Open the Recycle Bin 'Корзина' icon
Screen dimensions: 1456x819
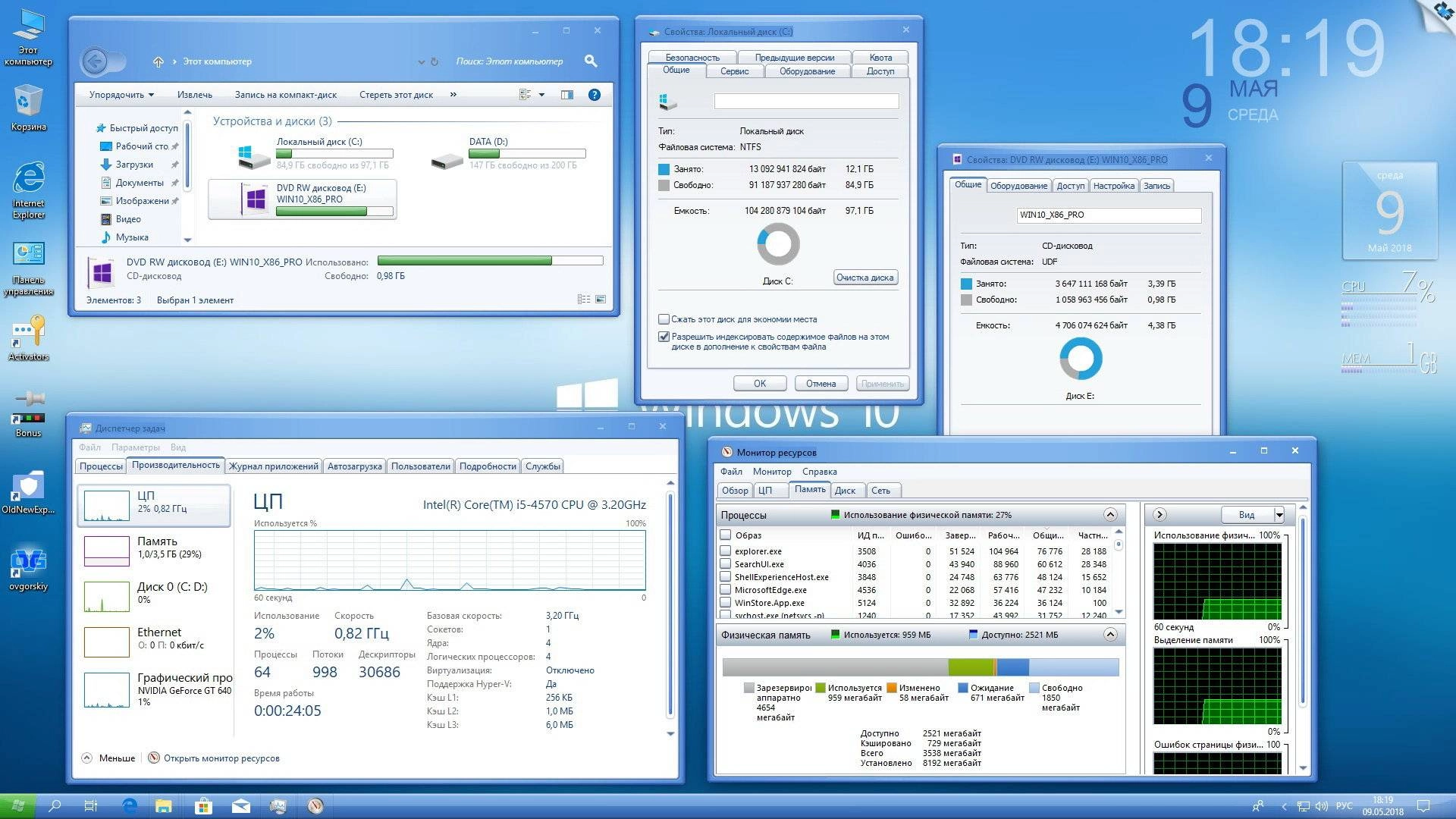28,108
